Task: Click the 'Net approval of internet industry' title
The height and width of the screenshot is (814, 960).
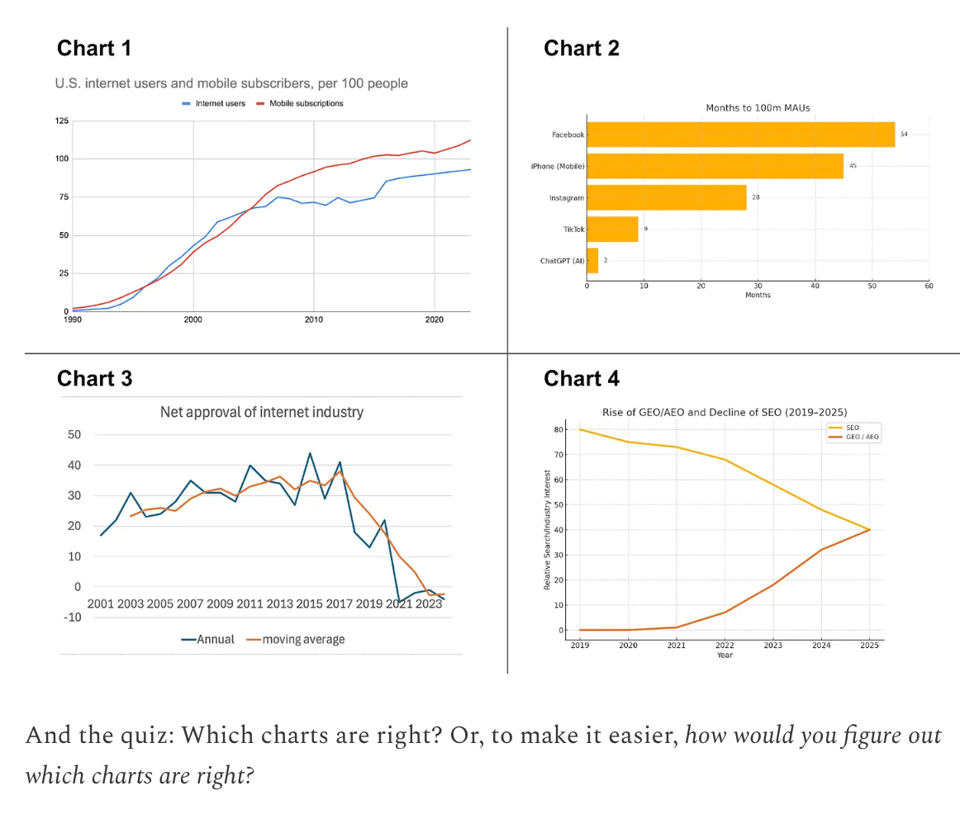Action: click(262, 412)
